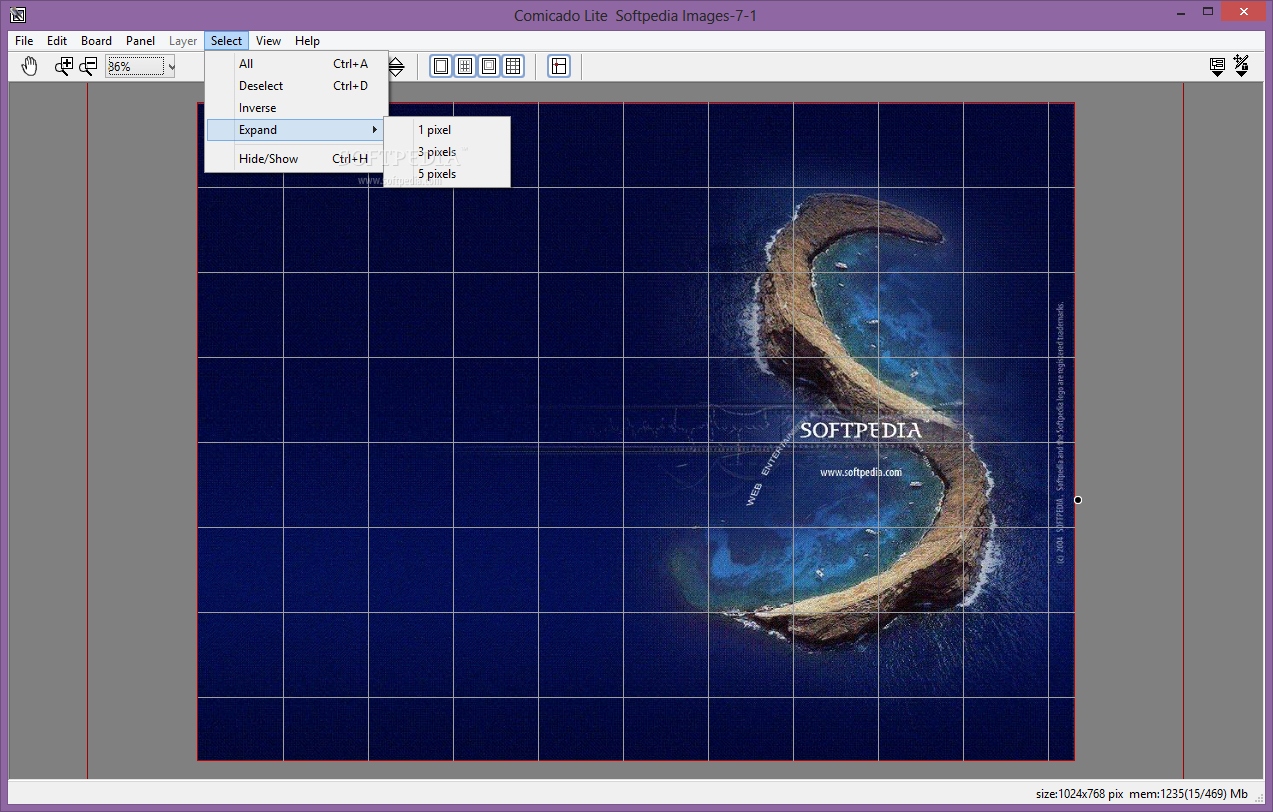
Task: Open the zoom level dropdown arrow
Action: click(x=171, y=67)
